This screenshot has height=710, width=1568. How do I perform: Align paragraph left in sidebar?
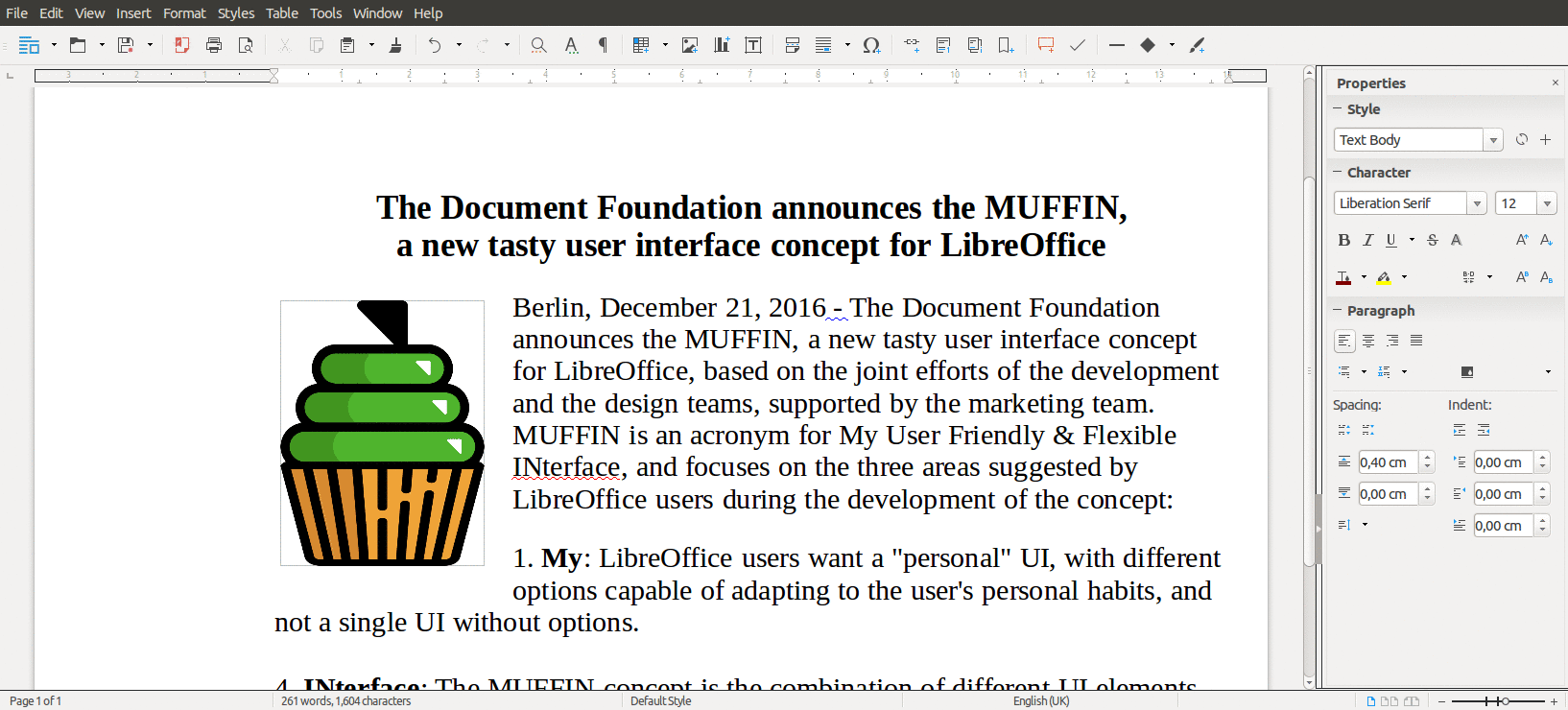[x=1344, y=341]
